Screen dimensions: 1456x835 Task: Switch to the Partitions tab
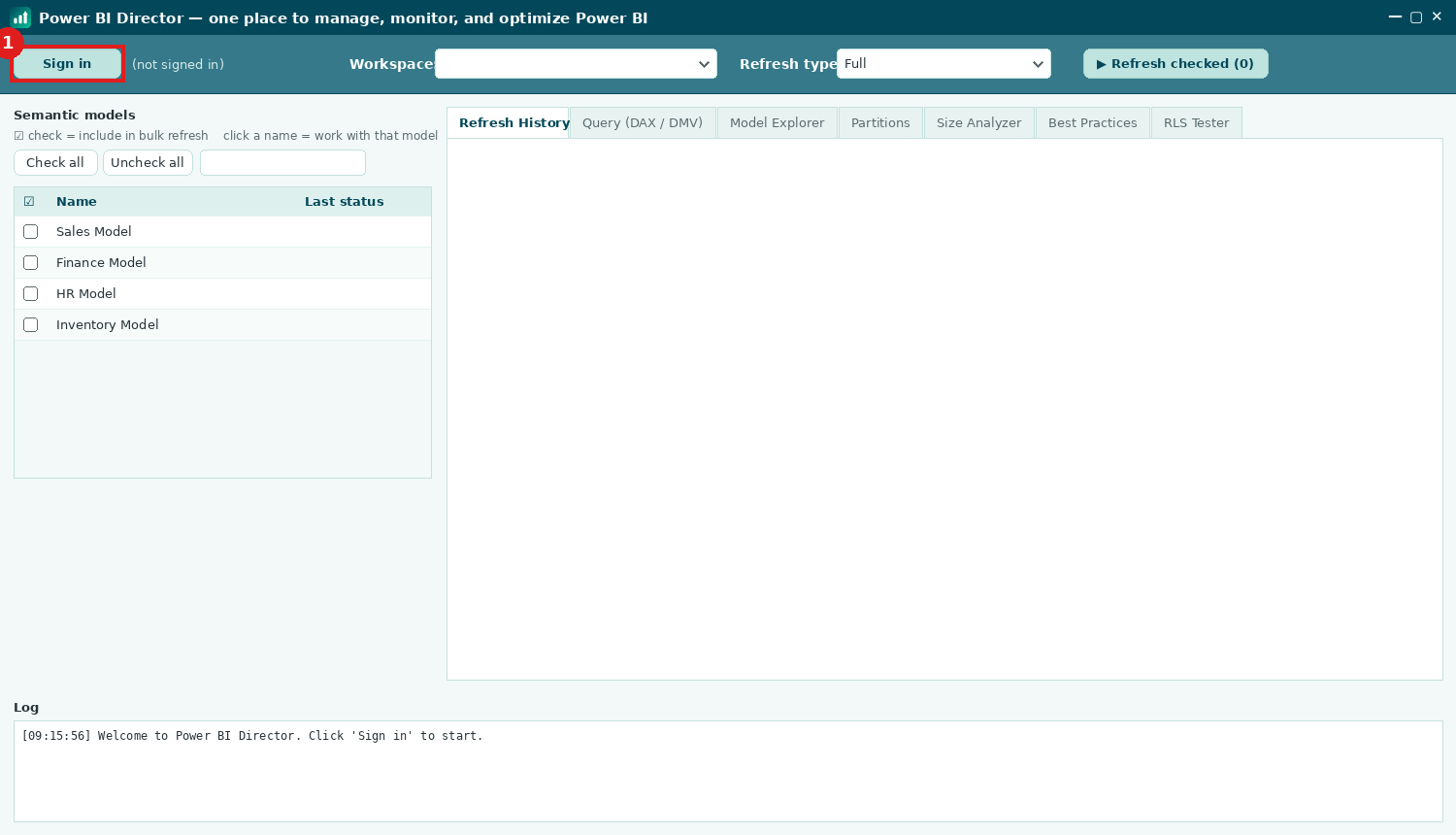[x=880, y=123]
